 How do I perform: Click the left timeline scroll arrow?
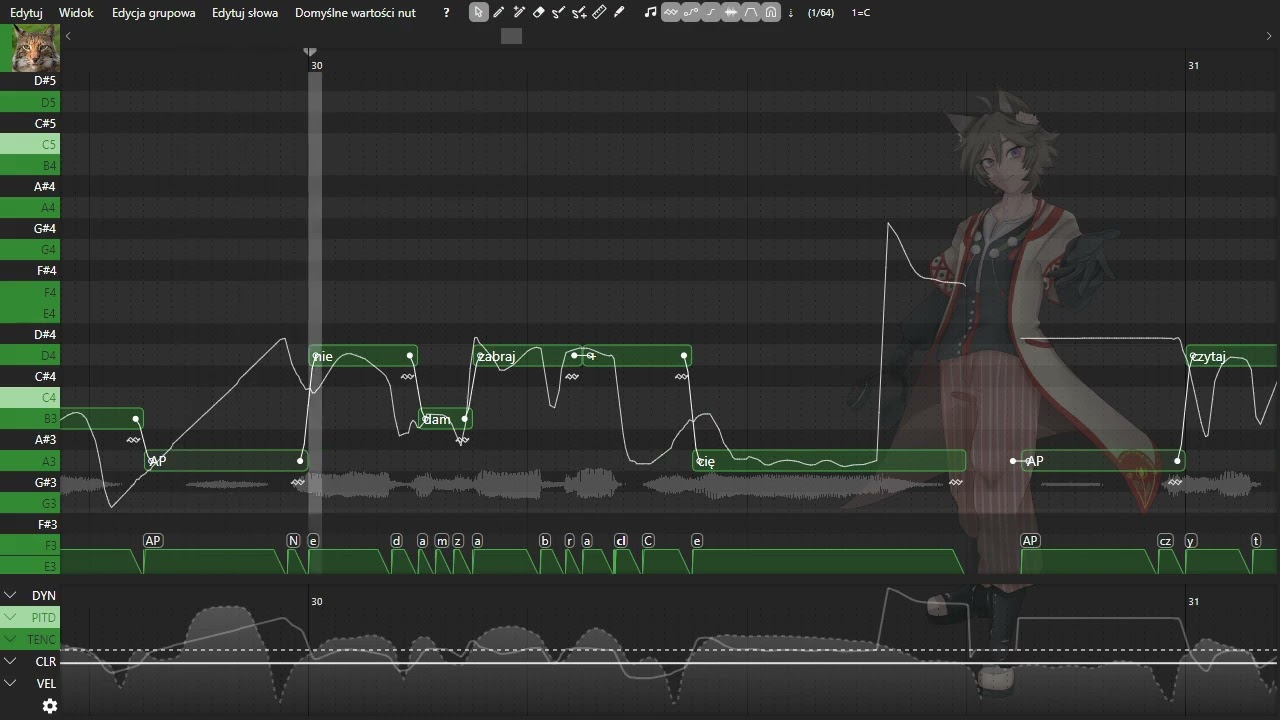[x=68, y=36]
